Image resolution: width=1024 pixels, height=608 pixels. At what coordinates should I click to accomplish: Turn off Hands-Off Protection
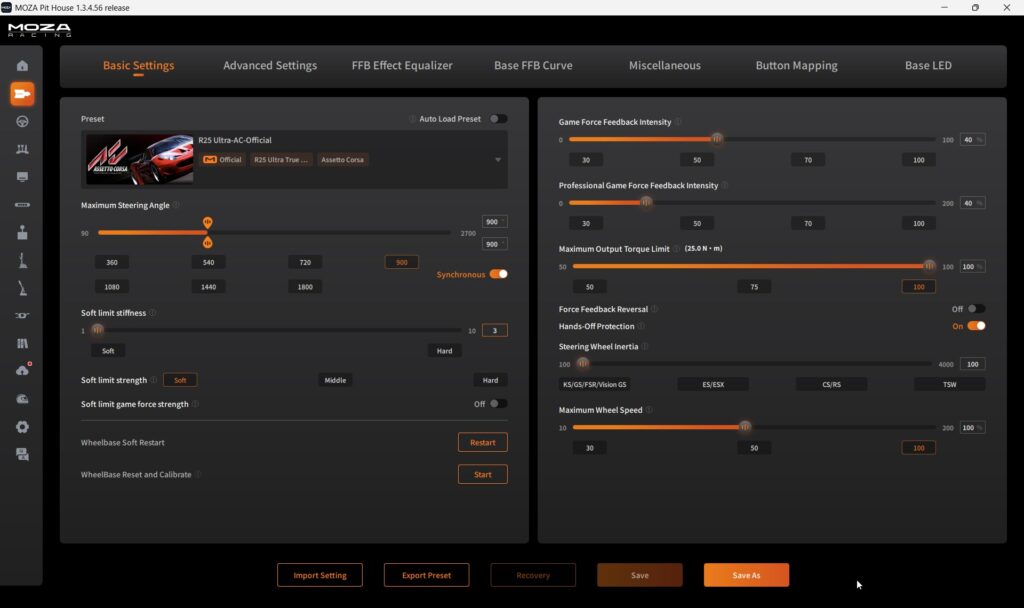(x=976, y=326)
